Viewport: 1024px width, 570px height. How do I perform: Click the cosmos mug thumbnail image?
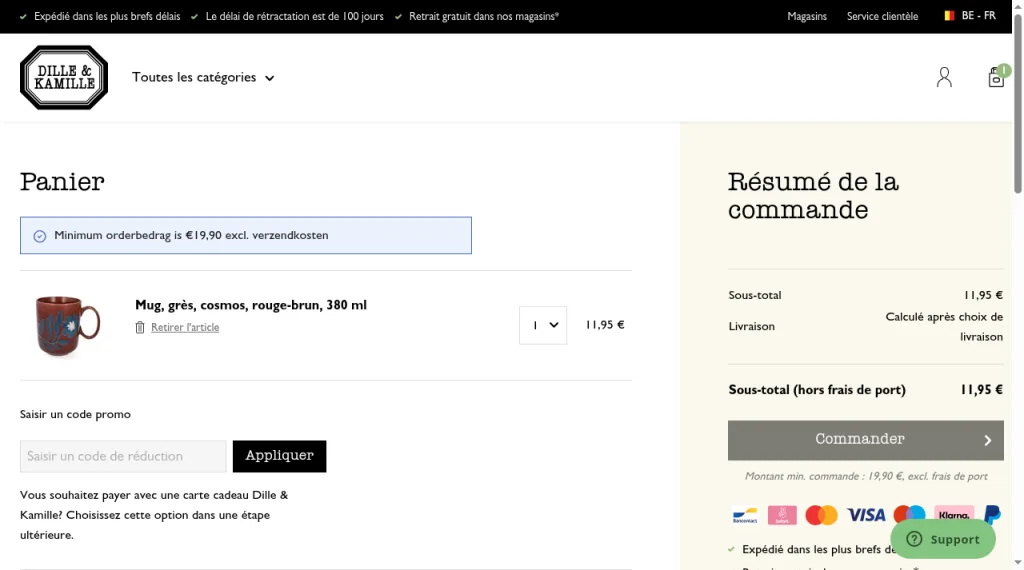coord(67,325)
